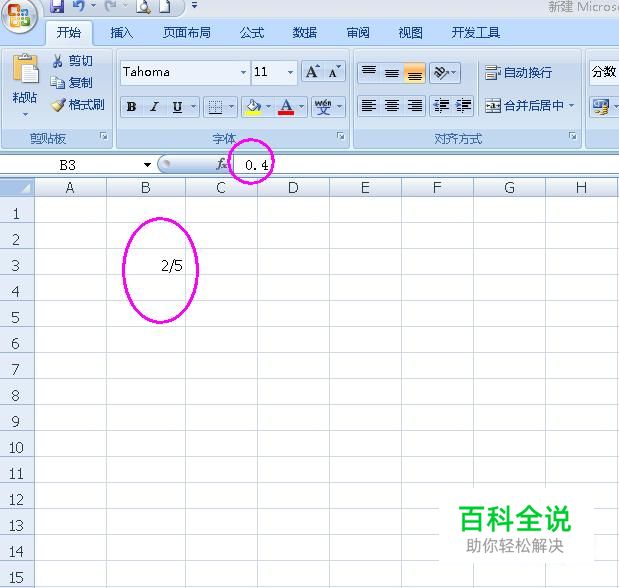Open the 分数 number format box
The width and height of the screenshot is (619, 588).
604,72
